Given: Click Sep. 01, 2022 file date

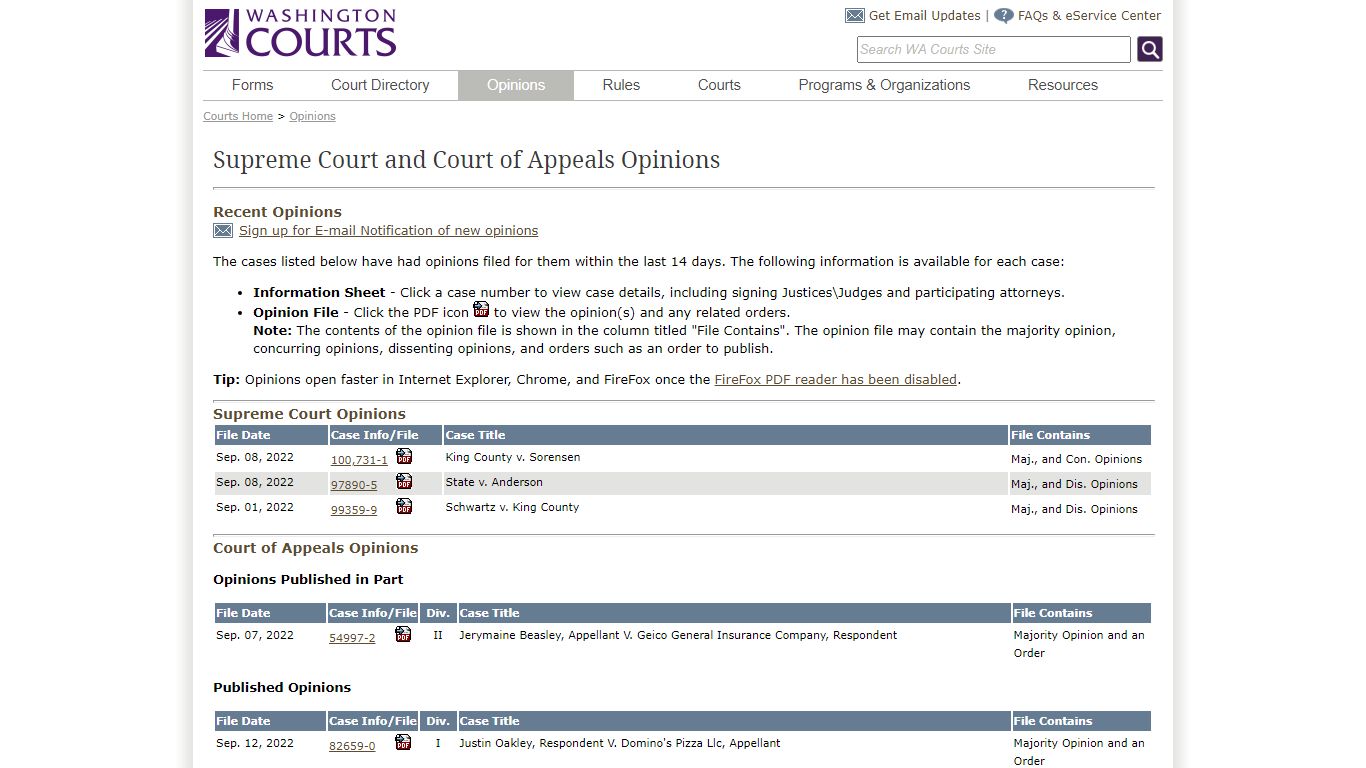Looking at the screenshot, I should (x=255, y=507).
